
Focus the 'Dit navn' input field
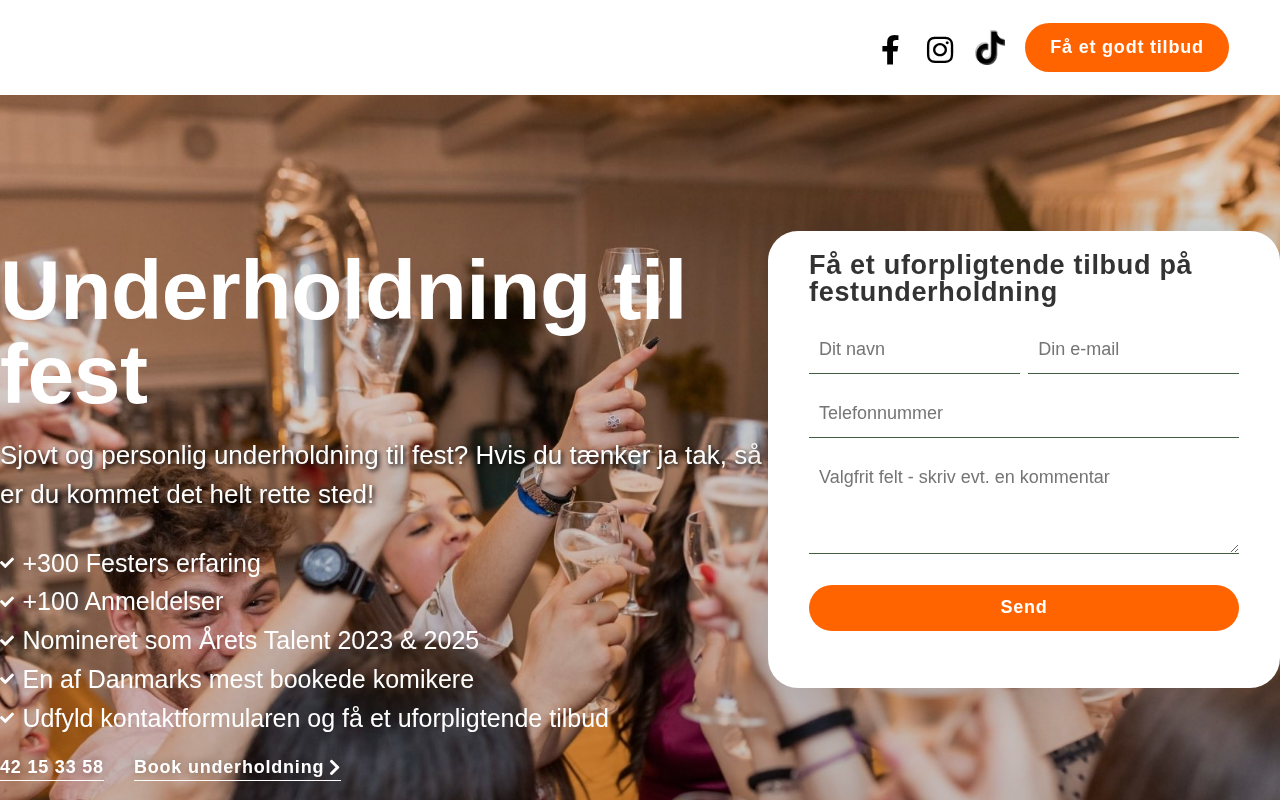point(914,350)
